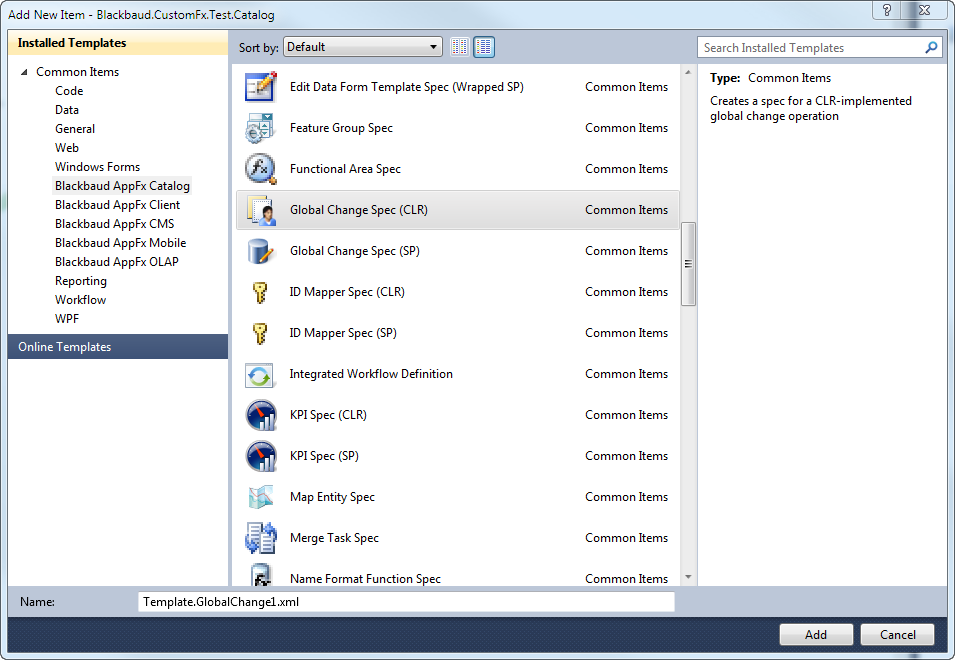The image size is (955, 660).
Task: Select the Name Format Function Spec template
Action: point(457,574)
